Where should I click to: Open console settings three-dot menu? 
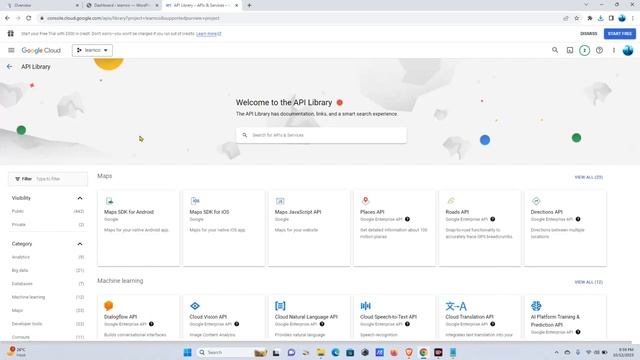tap(613, 50)
